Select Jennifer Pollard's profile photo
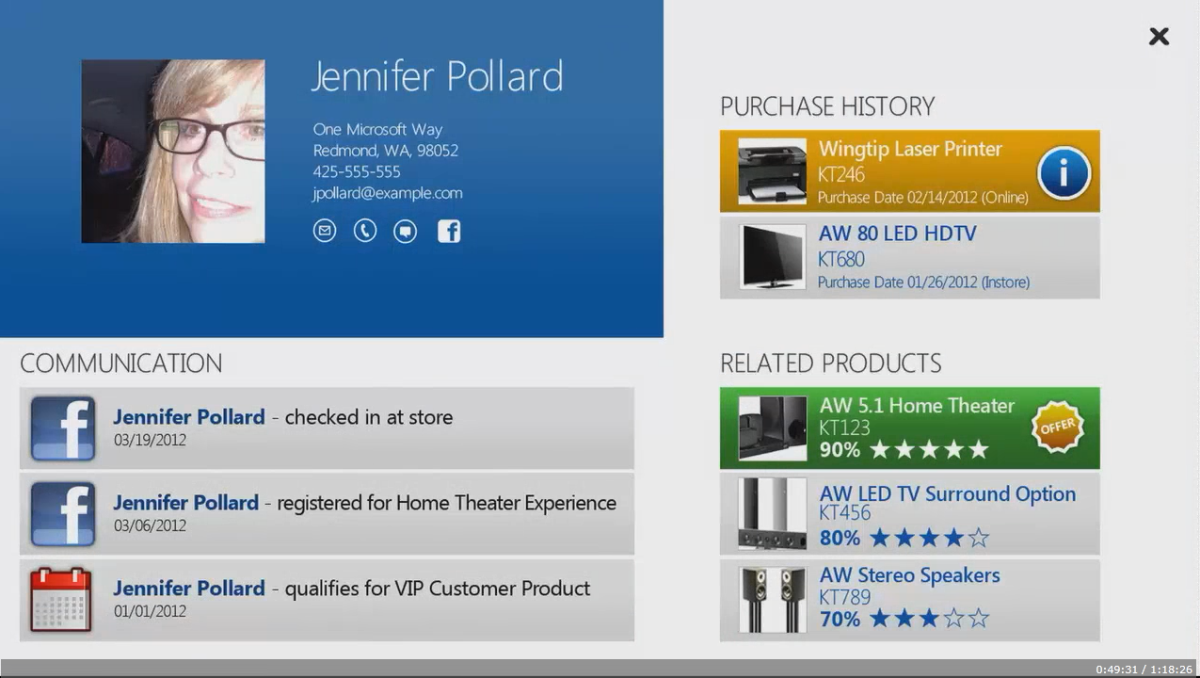1200x678 pixels. click(x=173, y=151)
